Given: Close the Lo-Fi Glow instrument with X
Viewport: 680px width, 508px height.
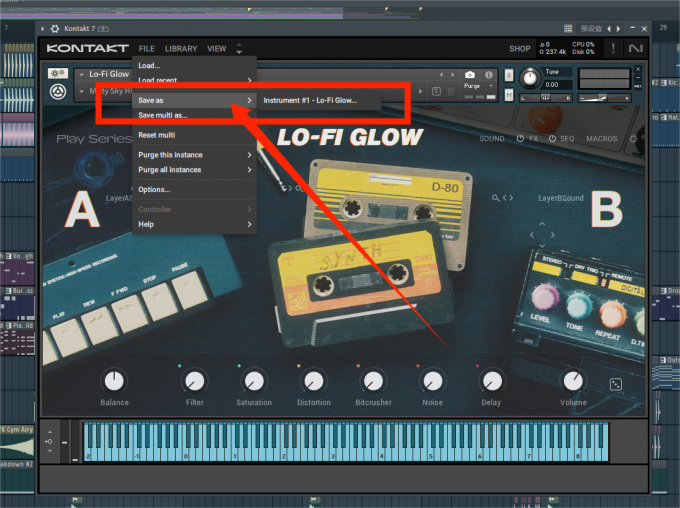Looking at the screenshot, I should coord(638,69).
